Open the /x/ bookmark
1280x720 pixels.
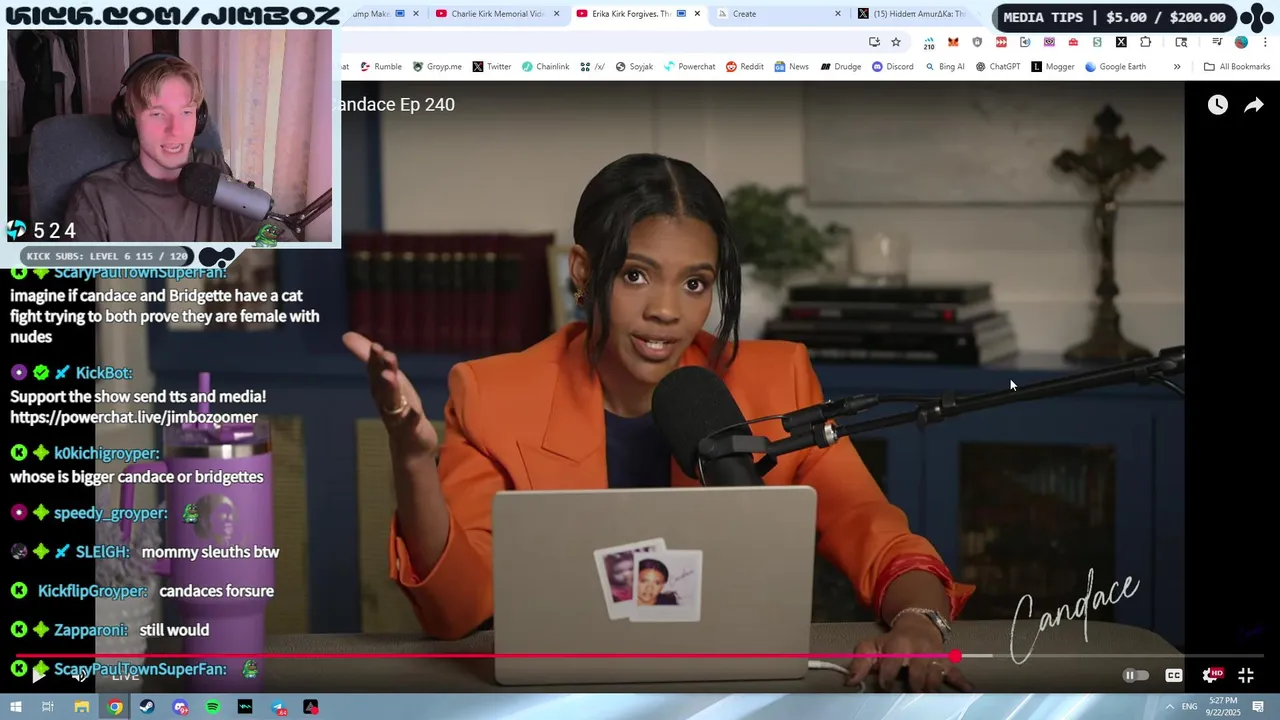tap(592, 67)
